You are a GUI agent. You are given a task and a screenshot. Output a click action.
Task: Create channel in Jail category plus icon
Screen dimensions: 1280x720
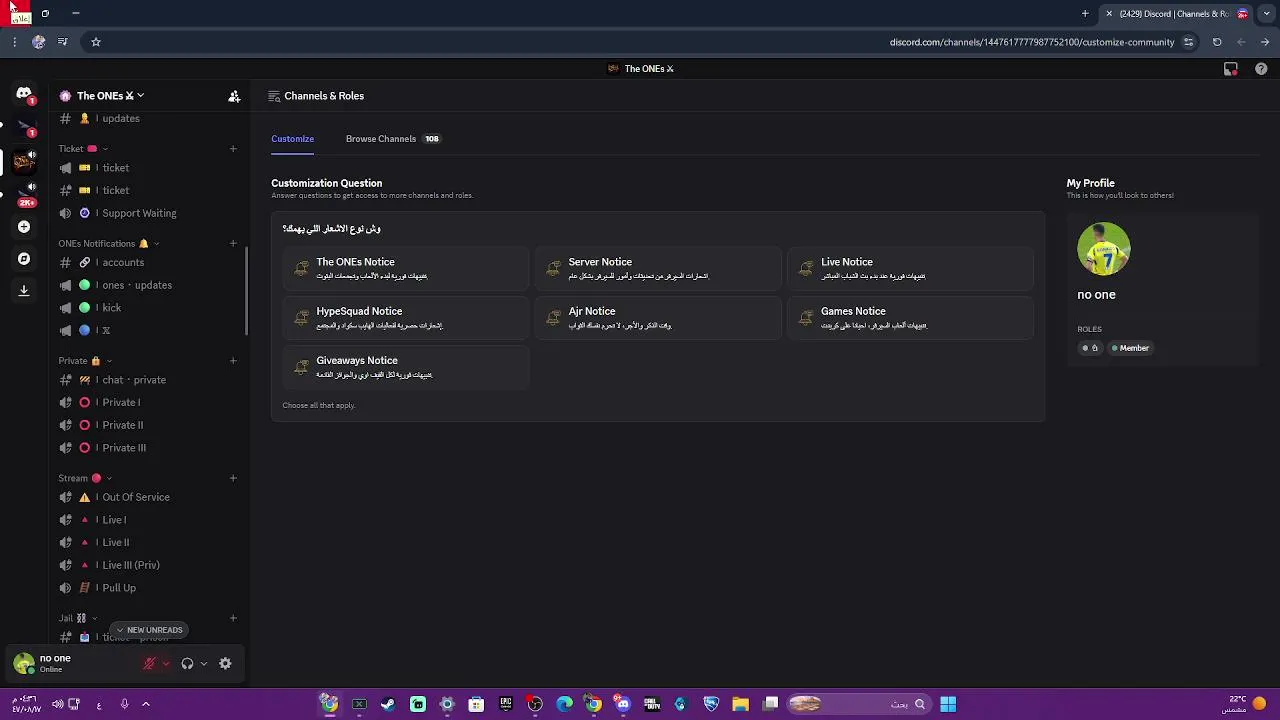tap(233, 618)
